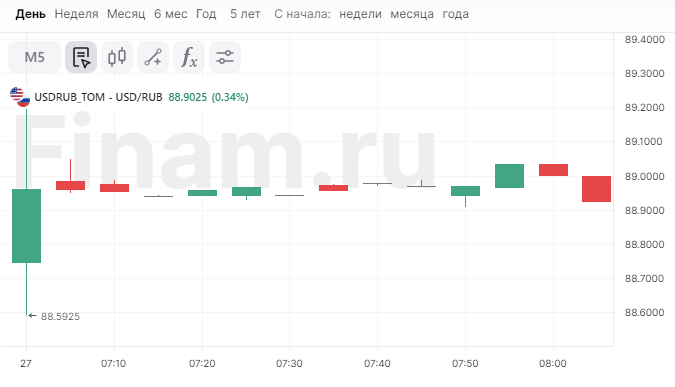
Task: Show data since start of месяца
Action: 412,14
